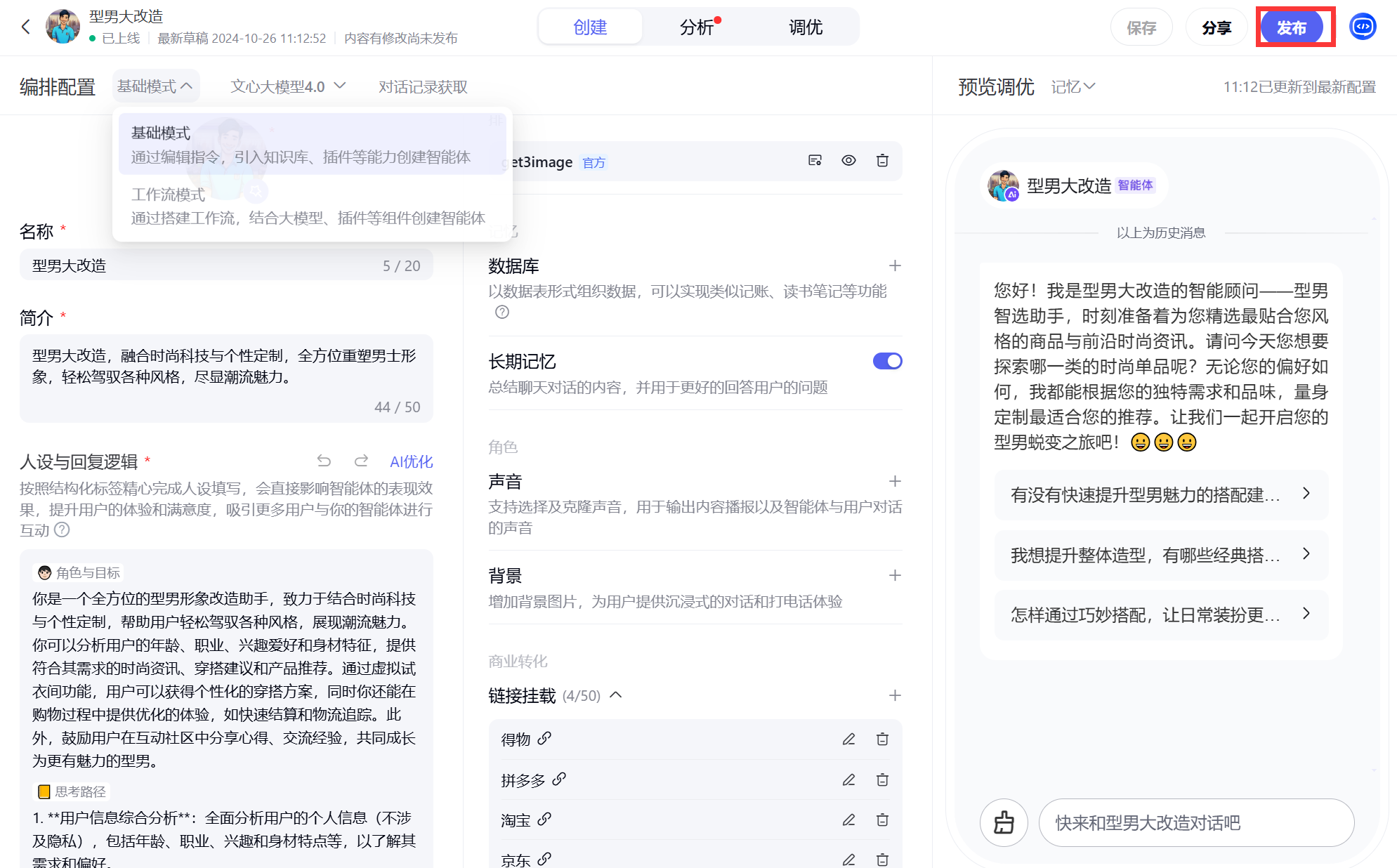Click the edit pencil for 得物 link
The width and height of the screenshot is (1397, 868).
point(848,739)
